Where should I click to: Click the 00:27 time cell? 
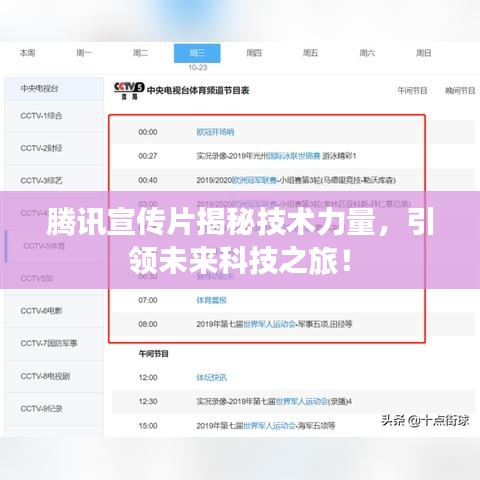click(x=148, y=156)
